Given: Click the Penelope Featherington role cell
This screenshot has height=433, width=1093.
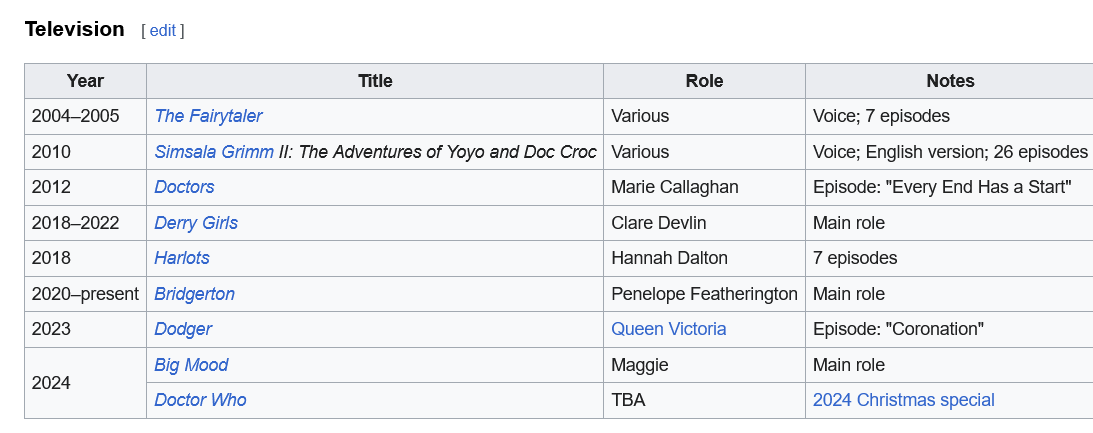Looking at the screenshot, I should (704, 294).
